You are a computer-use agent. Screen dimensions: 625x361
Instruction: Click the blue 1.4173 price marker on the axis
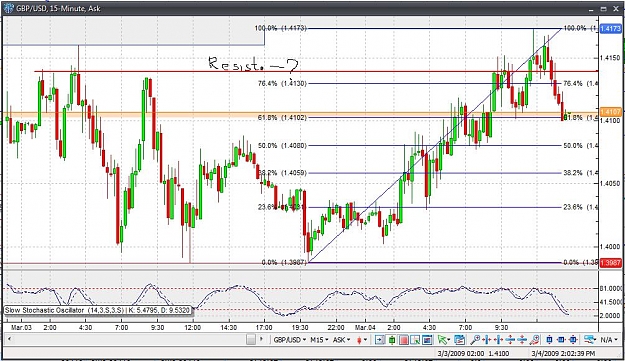tap(611, 28)
